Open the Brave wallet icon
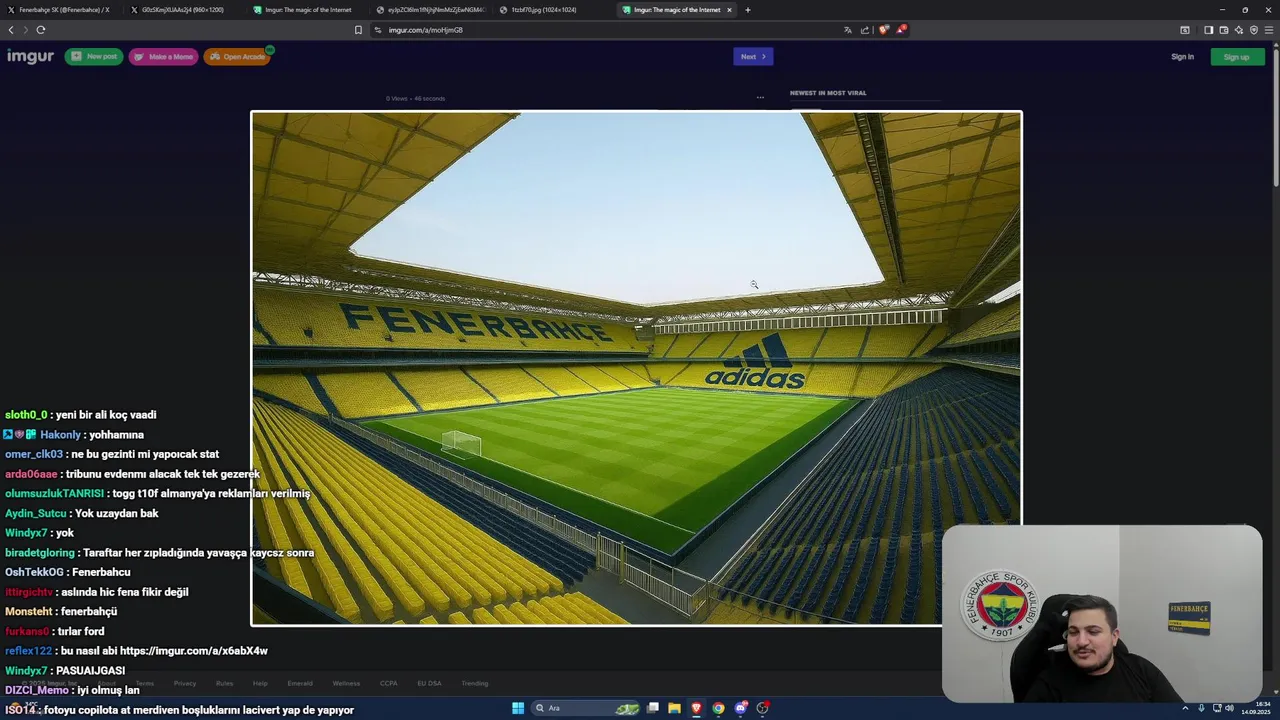 (x=1223, y=30)
